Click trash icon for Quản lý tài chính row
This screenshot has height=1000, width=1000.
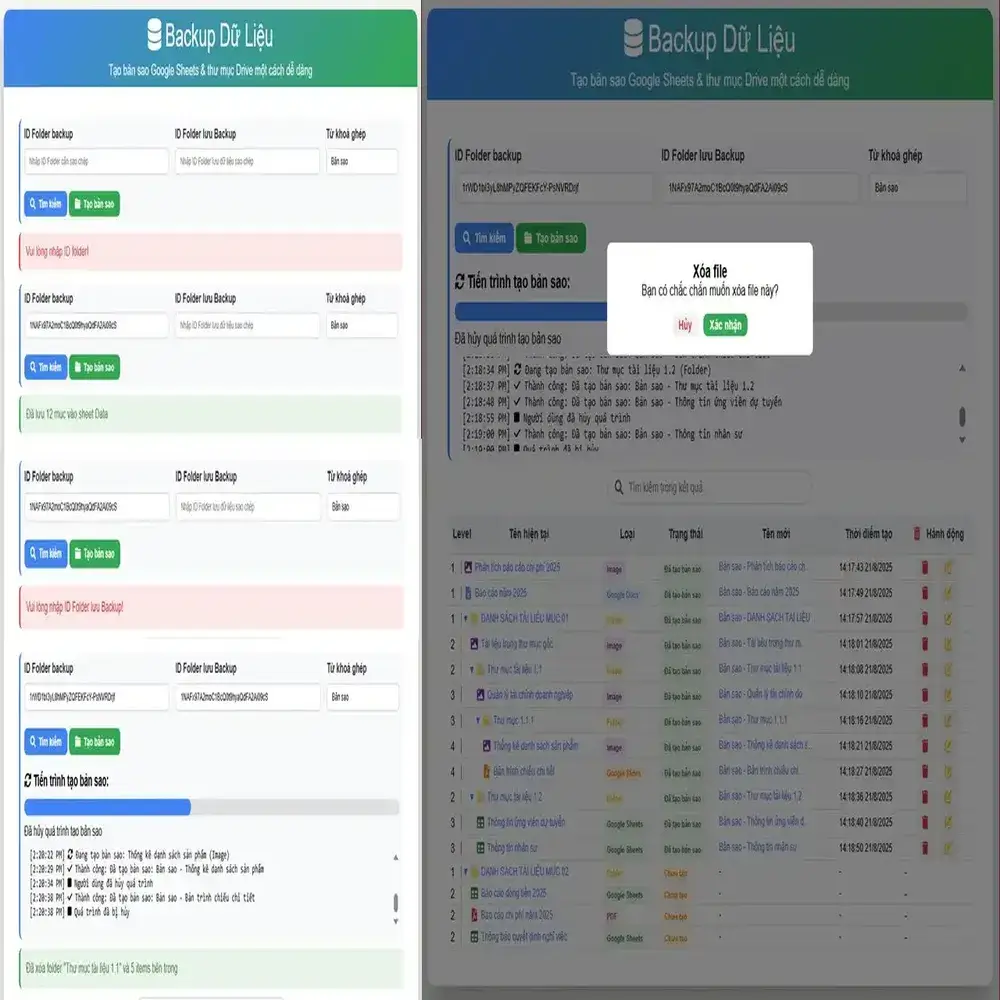925,695
